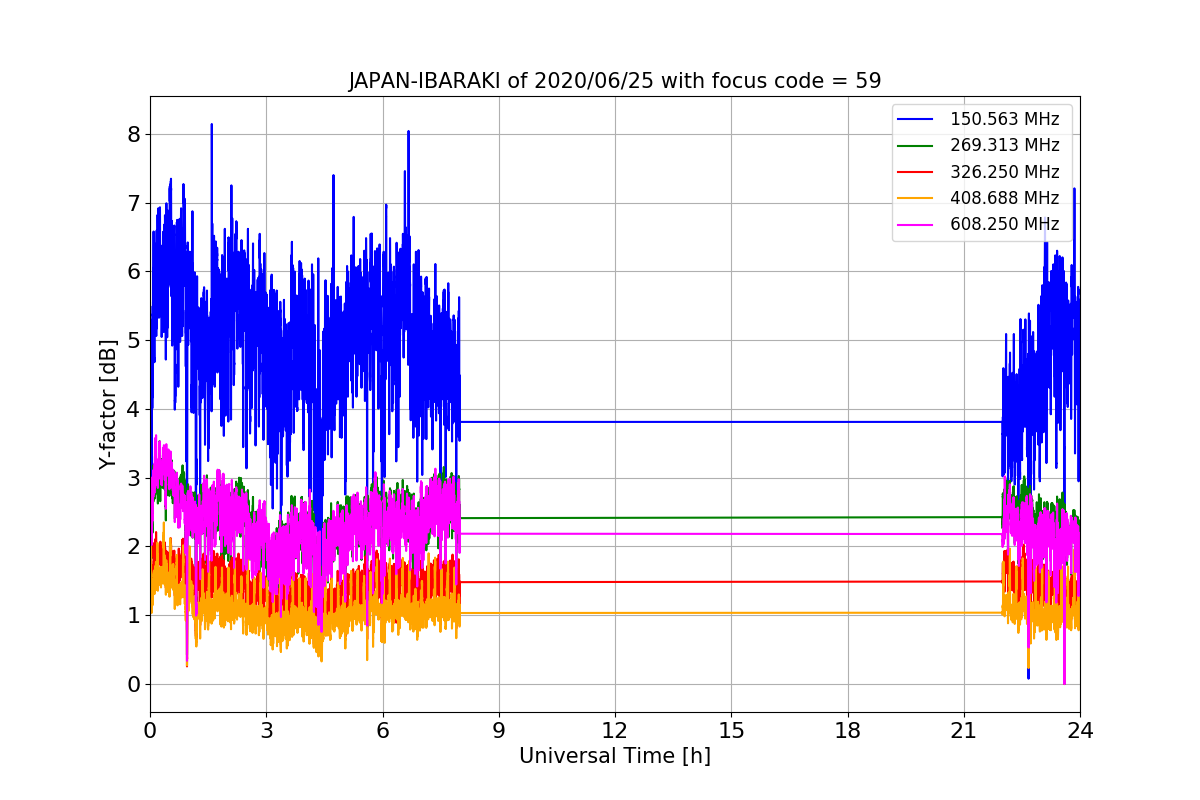This screenshot has height=800, width=1200.
Task: Click y-axis tick label '5'
Action: 134,341
